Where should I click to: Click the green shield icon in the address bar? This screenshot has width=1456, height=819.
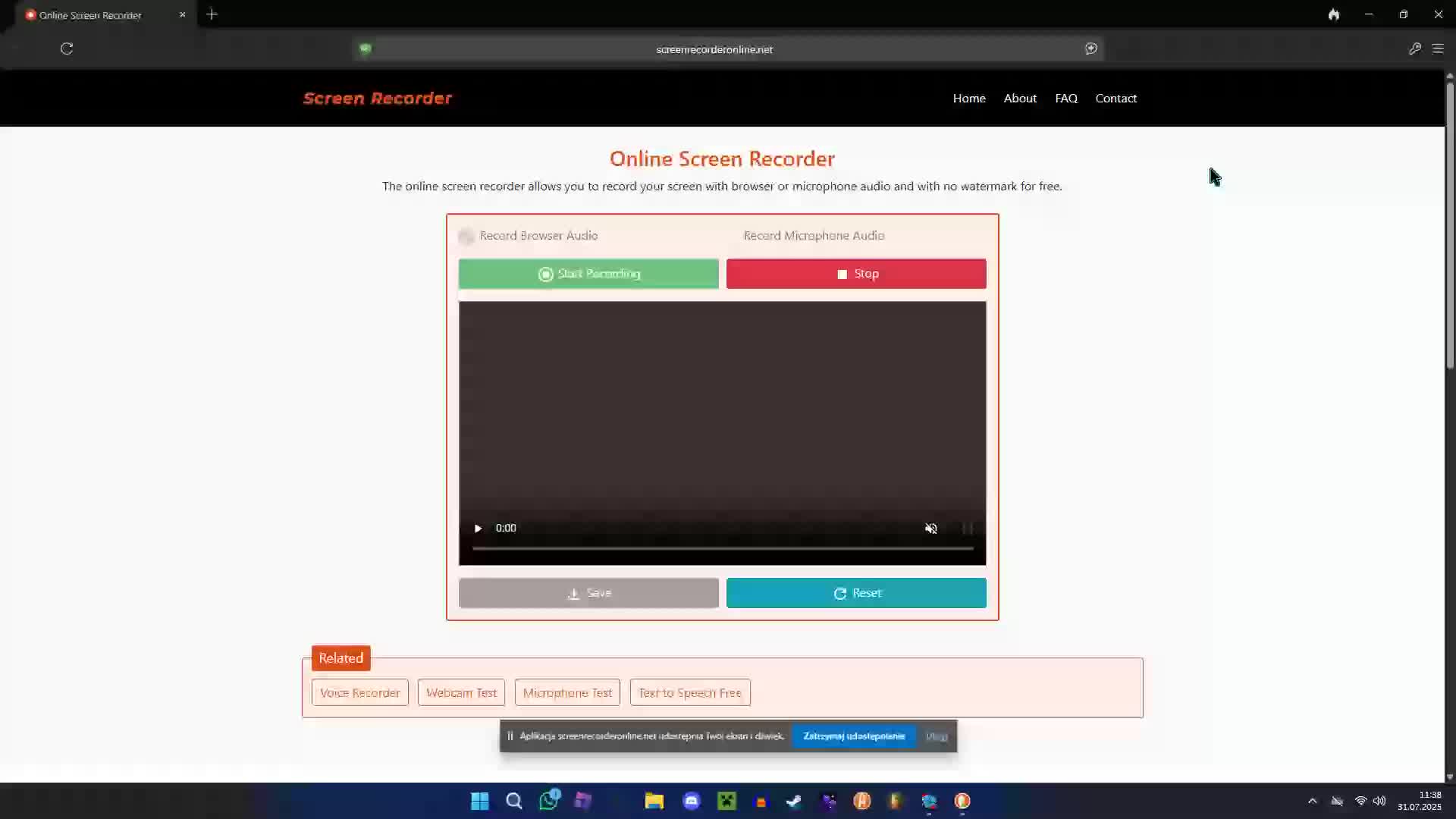point(366,49)
